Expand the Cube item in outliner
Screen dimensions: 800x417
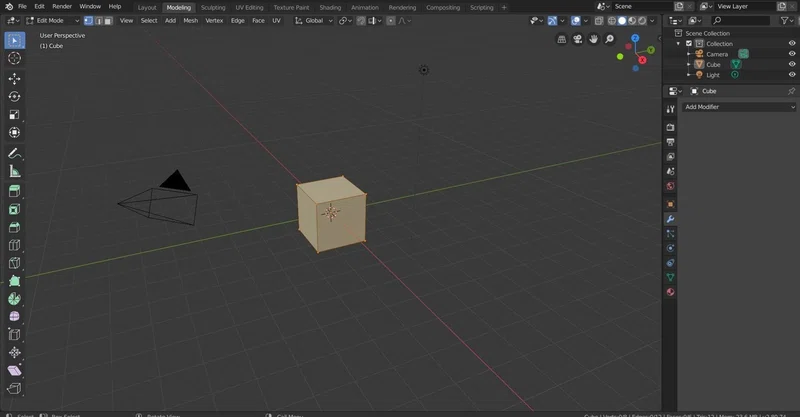688,64
